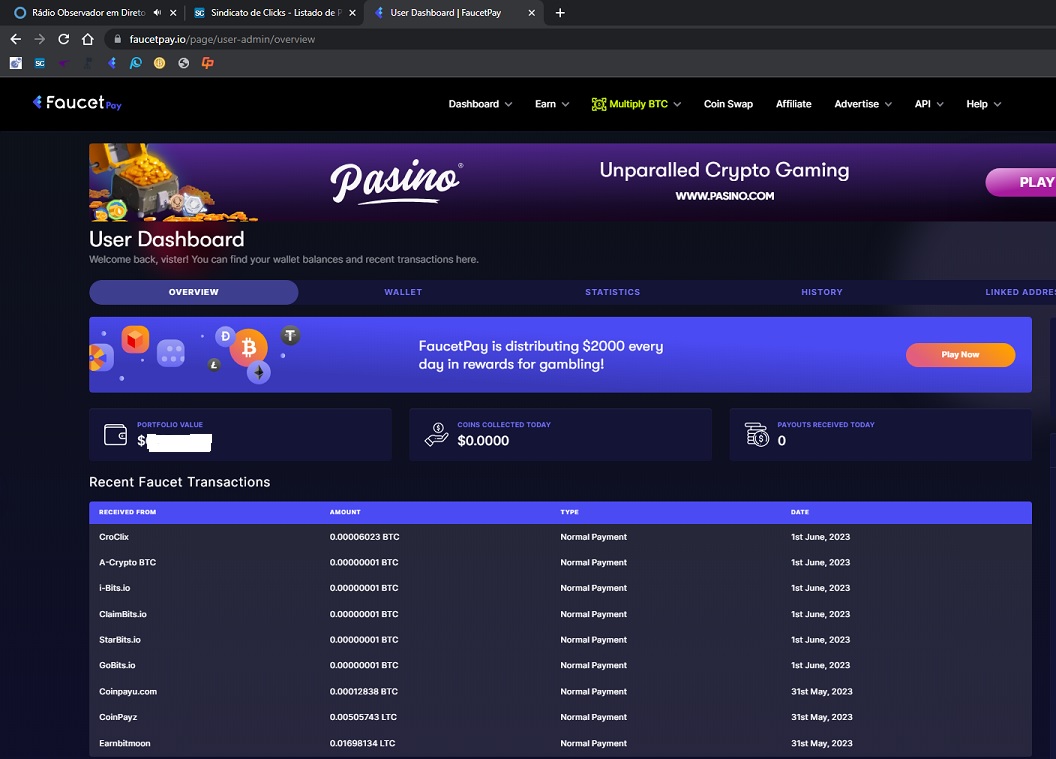
Task: Click the RECEIVED FROM column header
Action: click(x=127, y=513)
